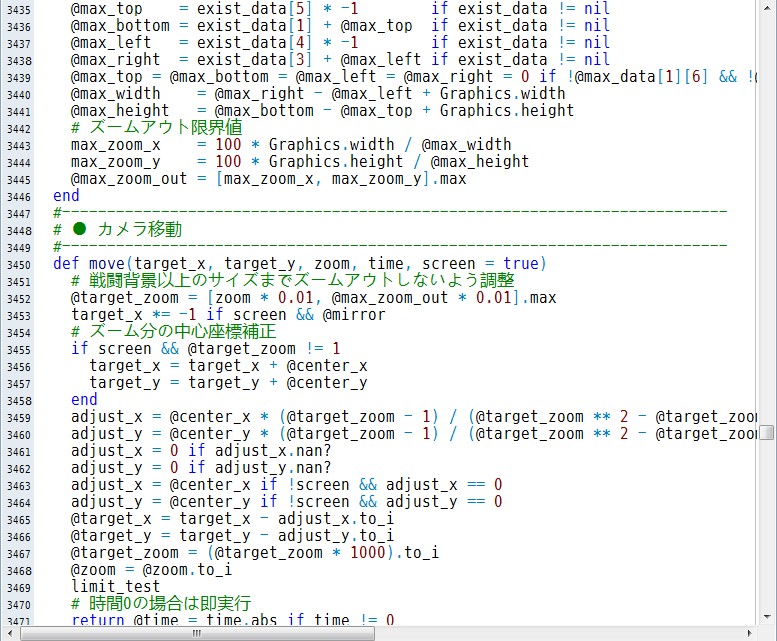The height and width of the screenshot is (641, 777).
Task: Click '@max_width' assignment on line 3440
Action: pyautogui.click(x=115, y=93)
